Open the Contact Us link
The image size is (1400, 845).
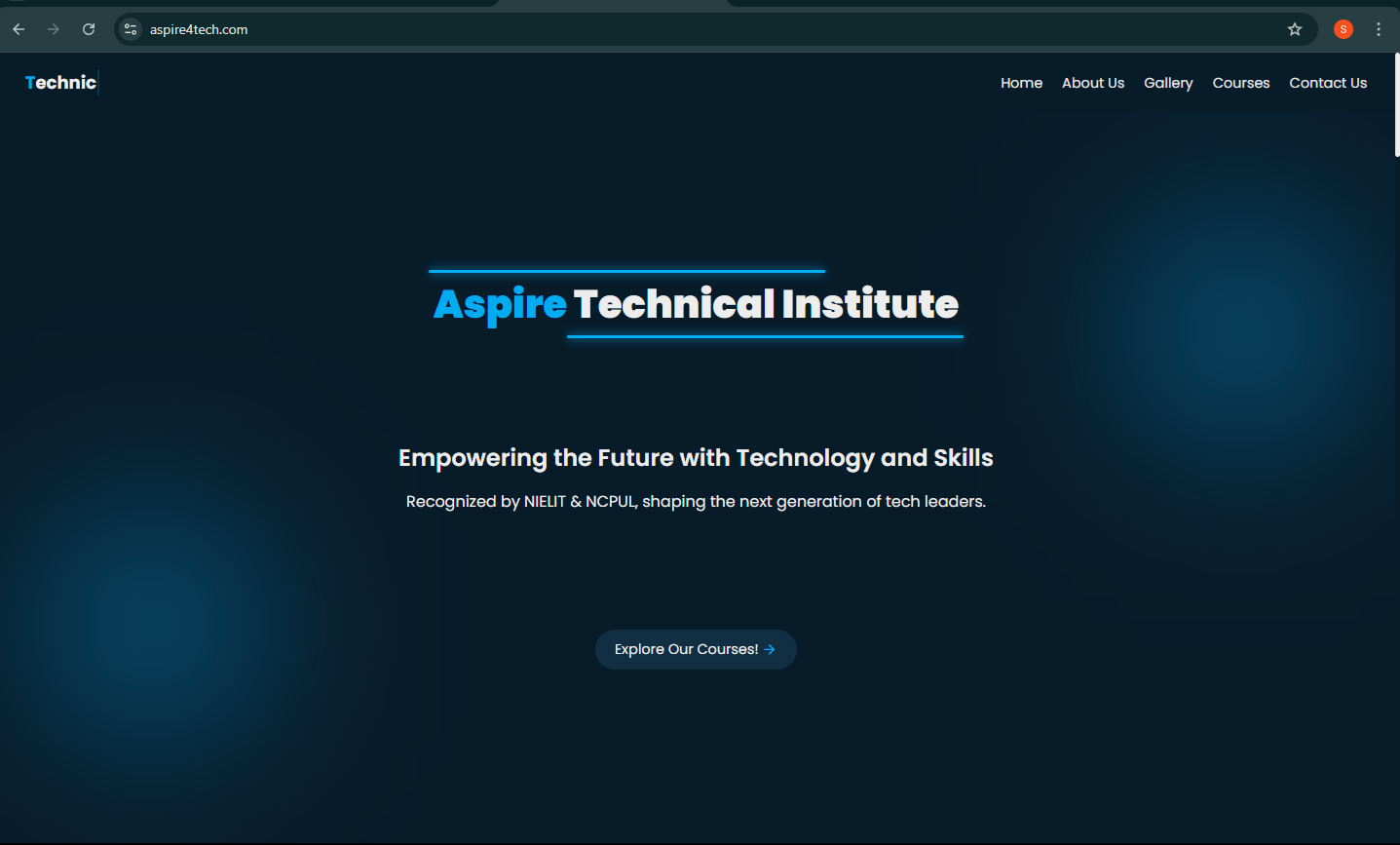coord(1328,83)
